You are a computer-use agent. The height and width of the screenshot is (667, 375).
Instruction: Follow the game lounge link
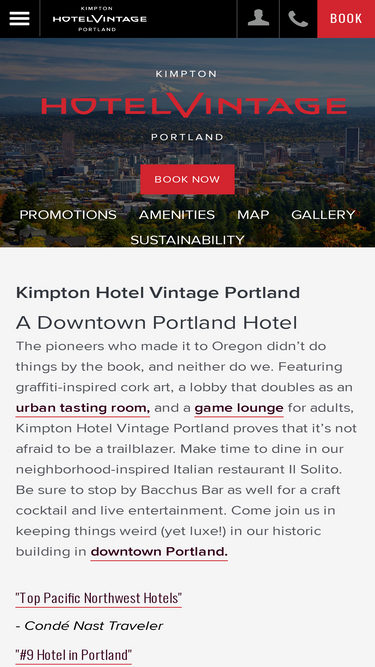pyautogui.click(x=239, y=408)
